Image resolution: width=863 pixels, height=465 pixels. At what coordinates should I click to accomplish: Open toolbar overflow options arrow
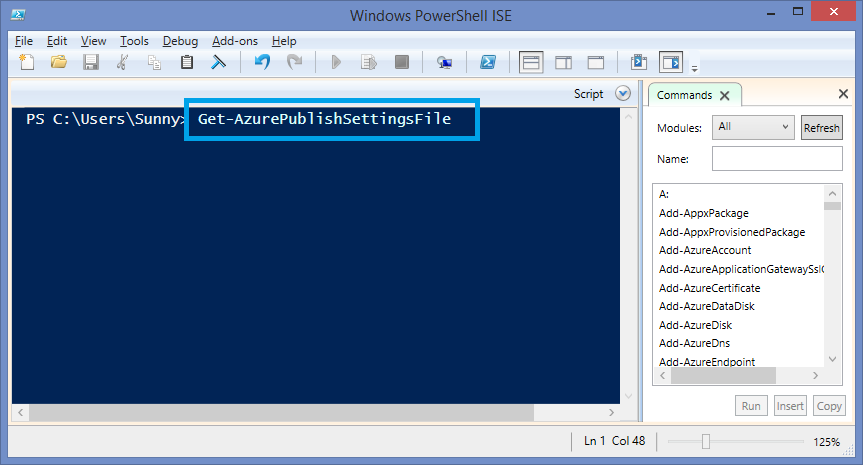[x=695, y=69]
